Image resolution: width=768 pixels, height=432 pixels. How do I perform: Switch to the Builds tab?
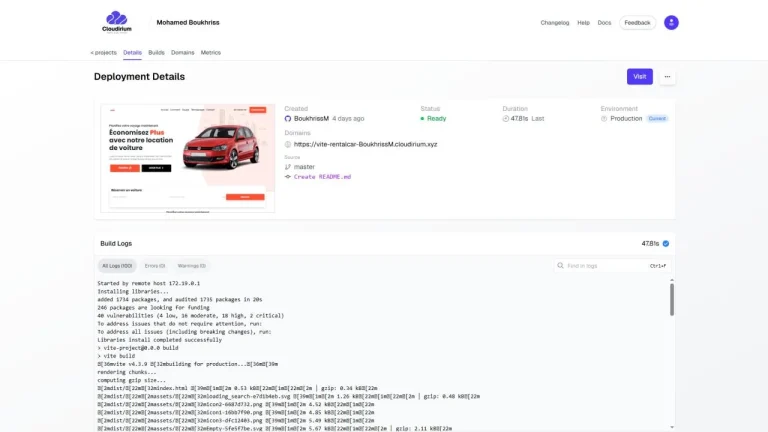156,52
